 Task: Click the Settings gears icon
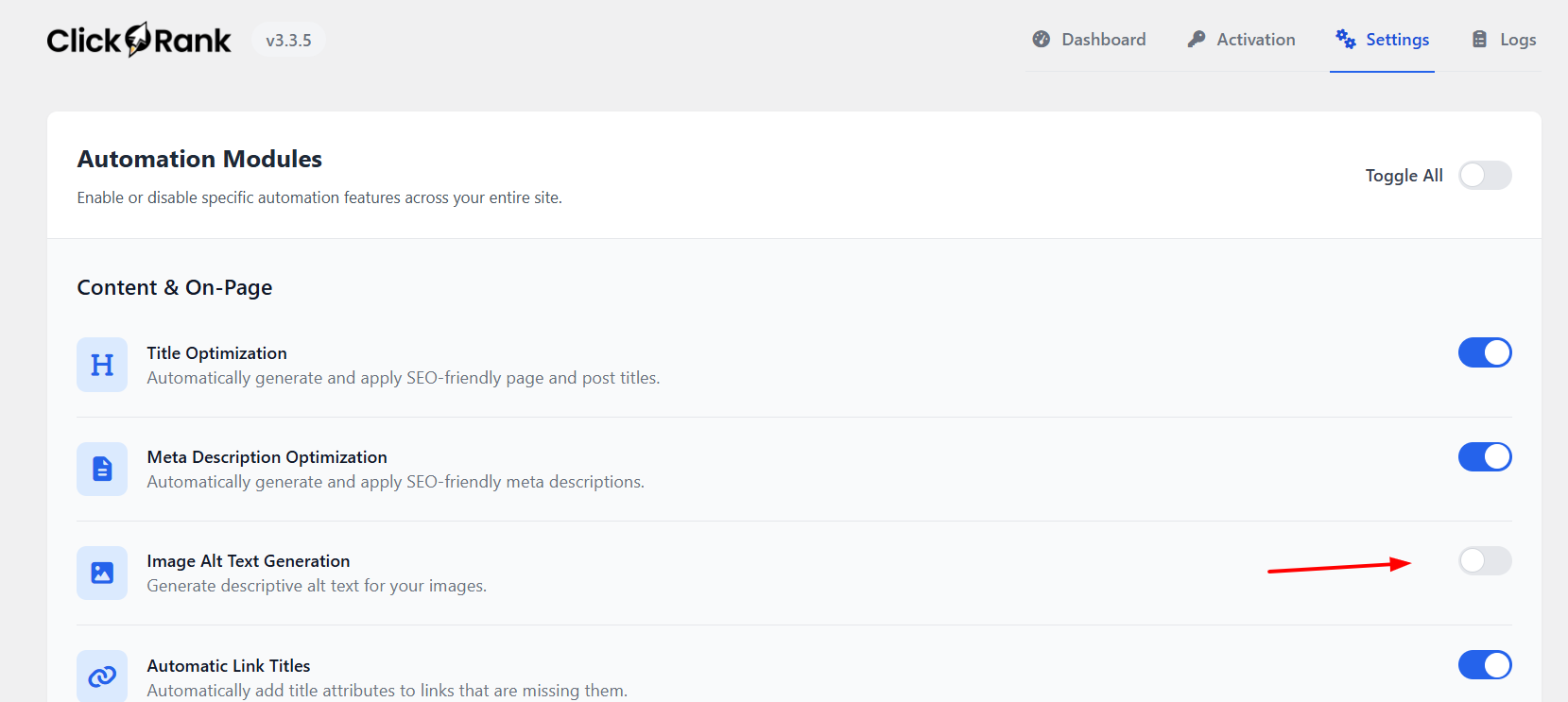tap(1346, 39)
